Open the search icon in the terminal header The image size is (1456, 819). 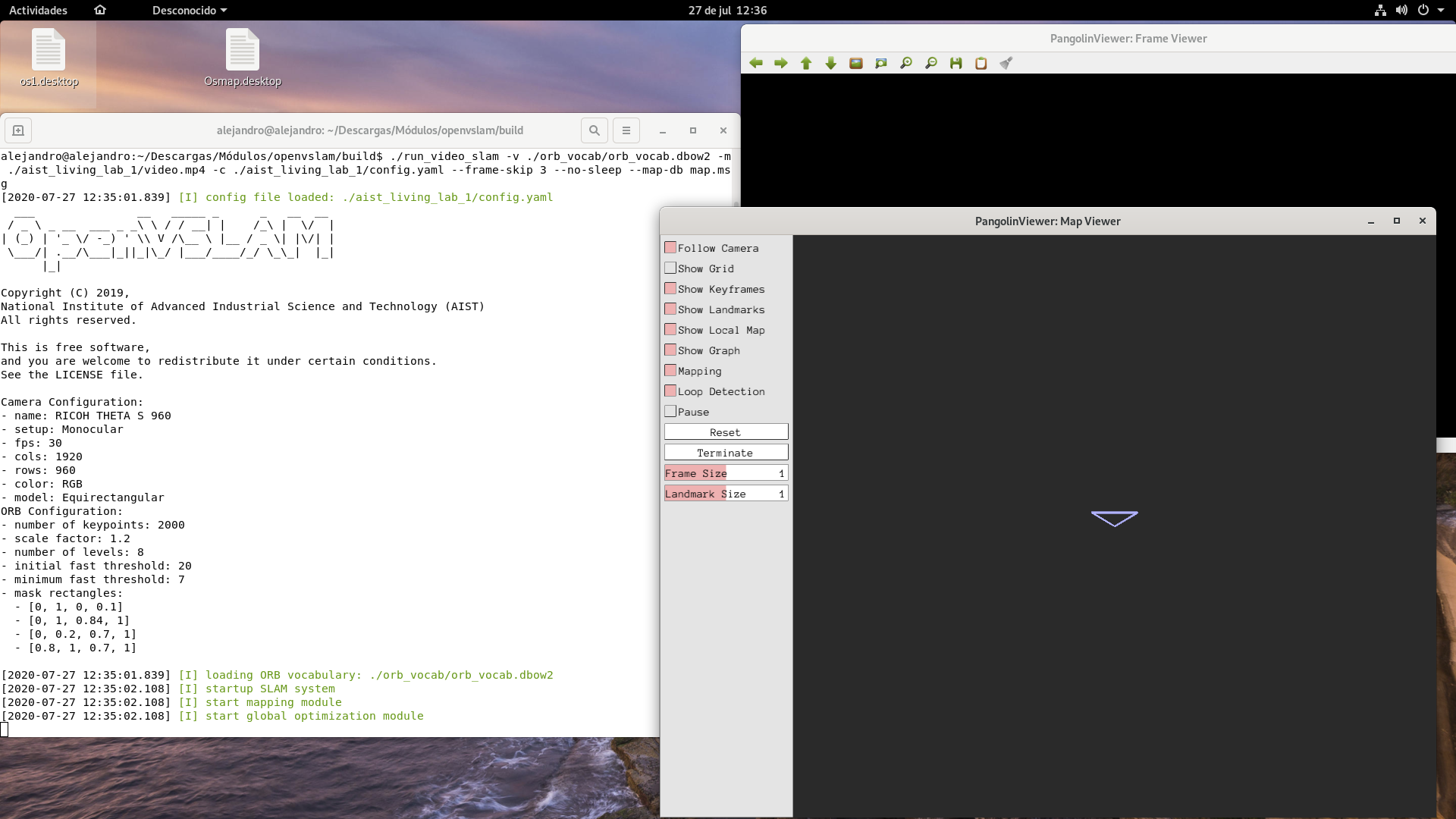(x=594, y=130)
